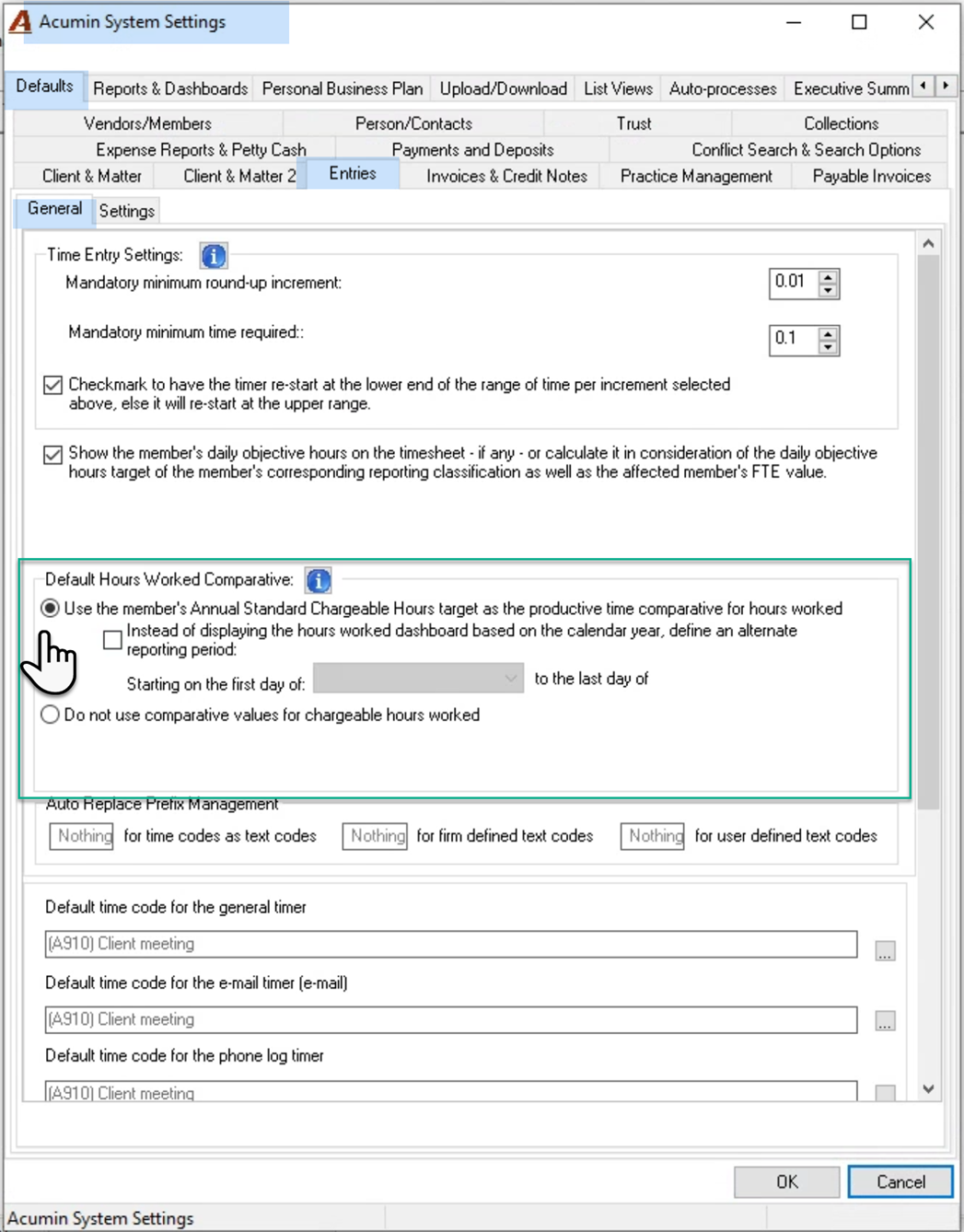Image resolution: width=964 pixels, height=1232 pixels.
Task: Click prefix box for firm defined text codes
Action: click(x=375, y=836)
